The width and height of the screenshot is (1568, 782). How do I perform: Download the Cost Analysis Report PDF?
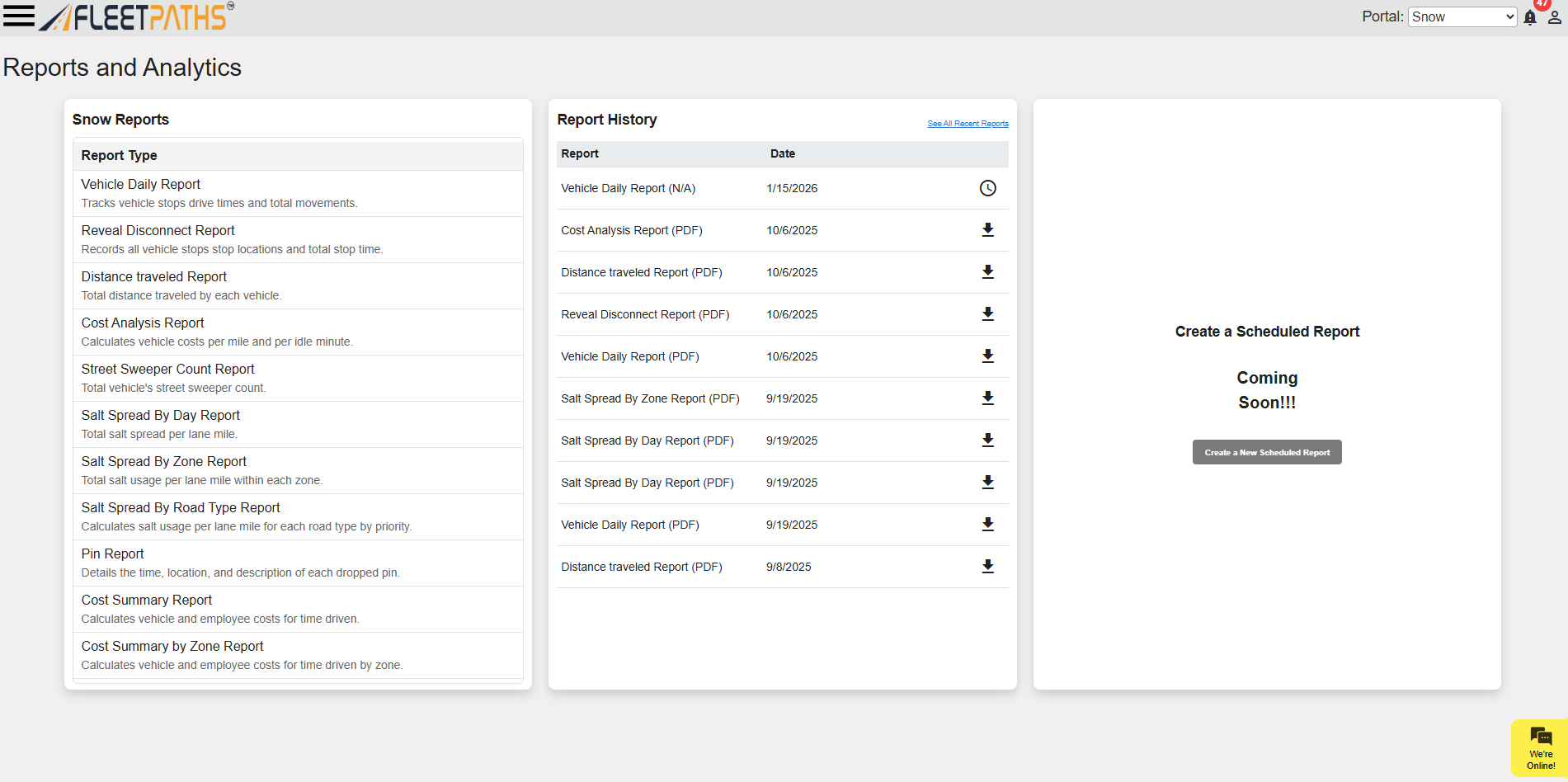tap(987, 230)
